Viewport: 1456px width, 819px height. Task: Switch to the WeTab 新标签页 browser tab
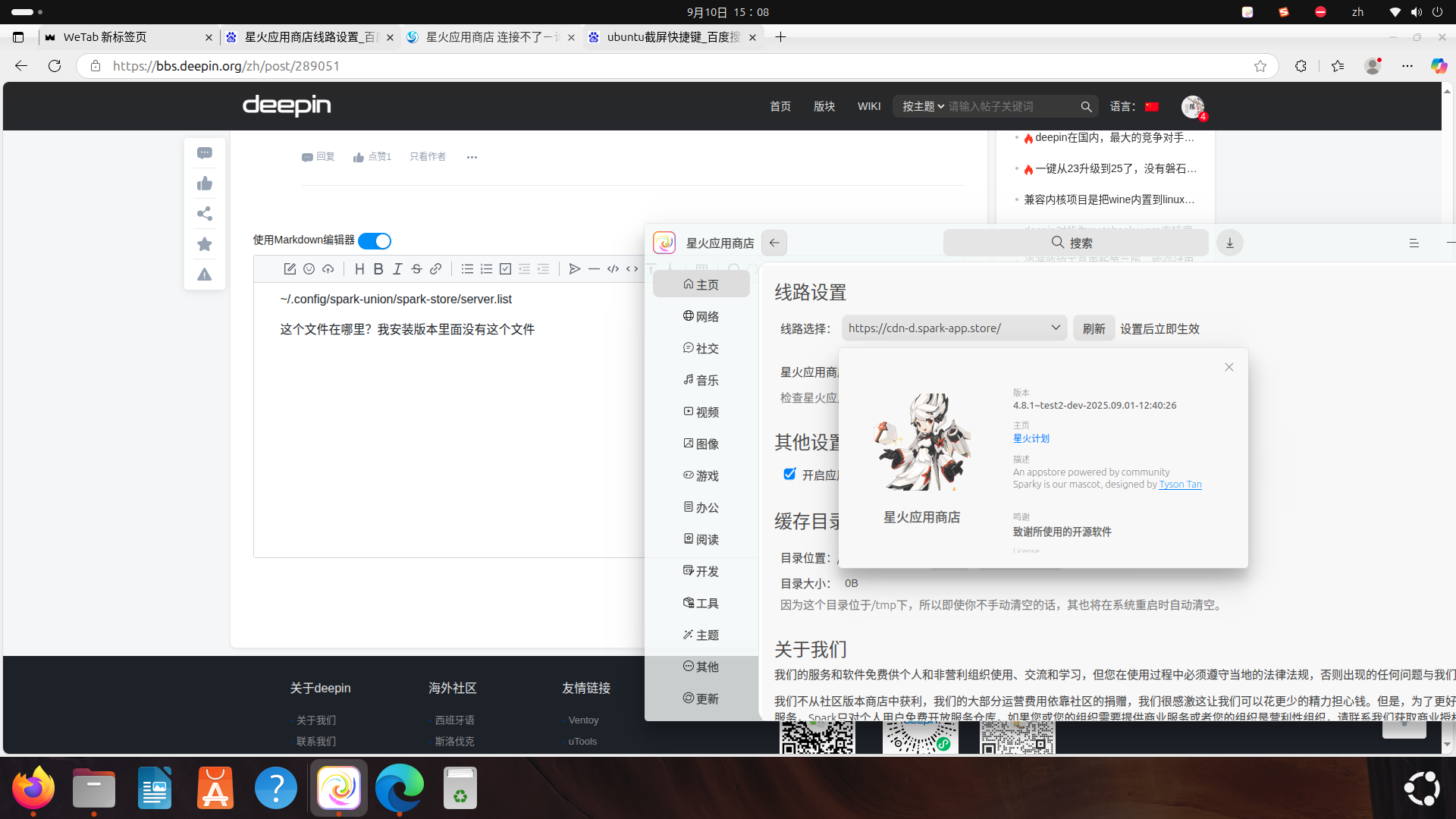point(129,37)
